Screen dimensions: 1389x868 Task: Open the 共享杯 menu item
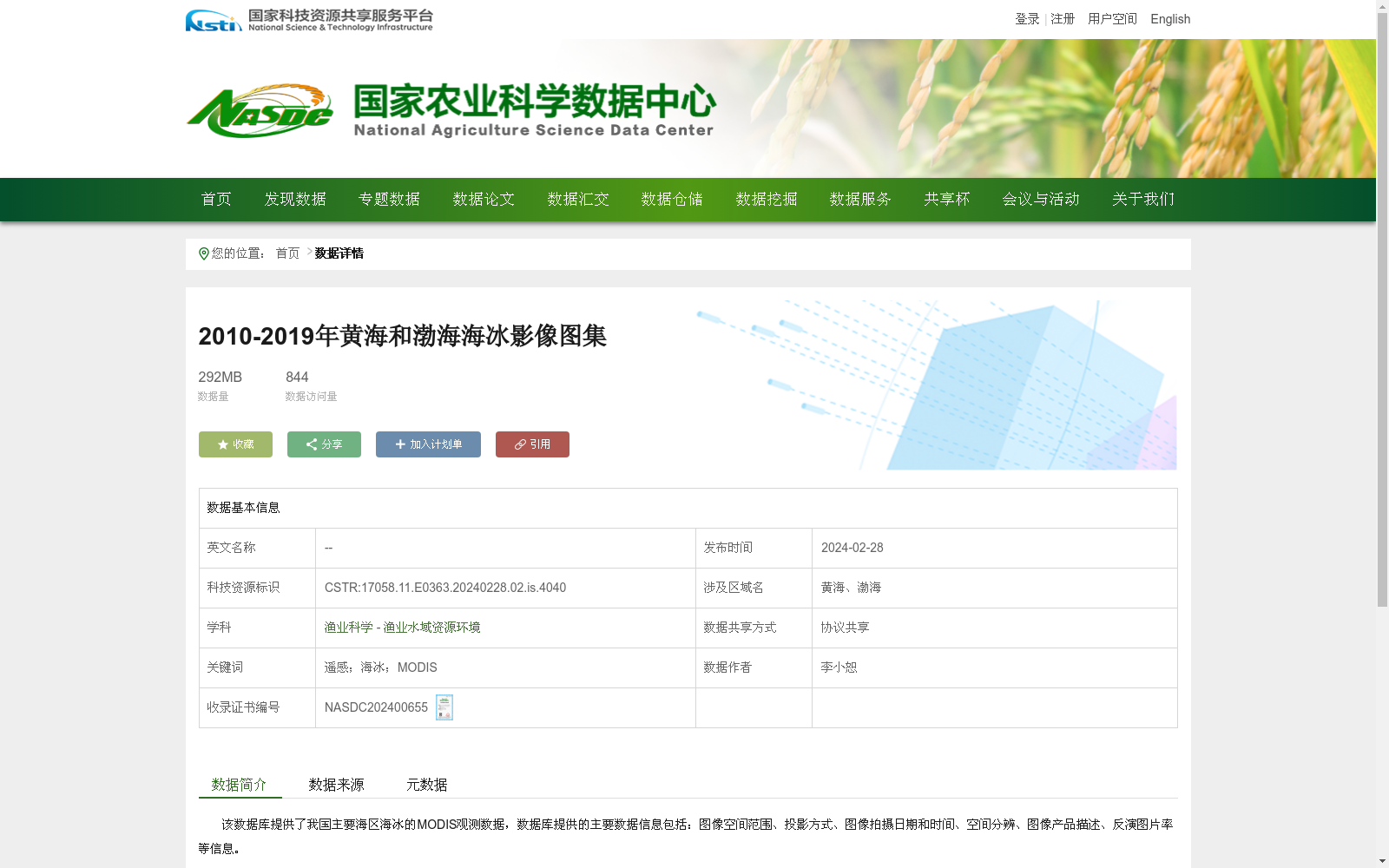(x=947, y=200)
